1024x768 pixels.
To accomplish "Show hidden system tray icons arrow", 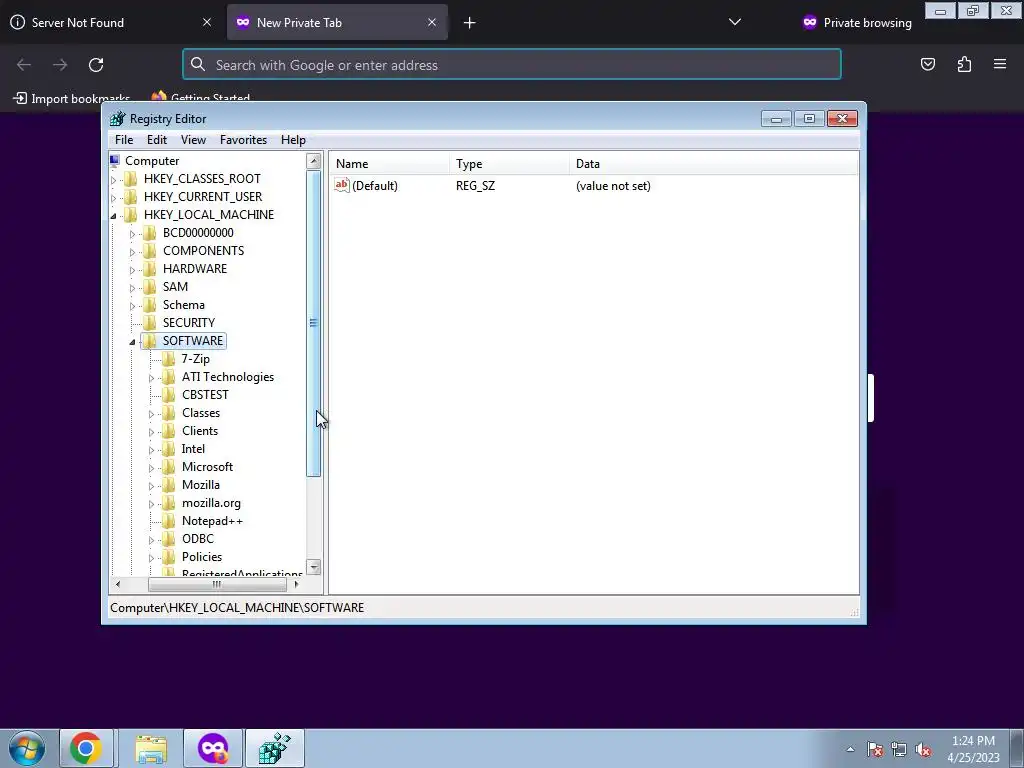I will click(850, 750).
